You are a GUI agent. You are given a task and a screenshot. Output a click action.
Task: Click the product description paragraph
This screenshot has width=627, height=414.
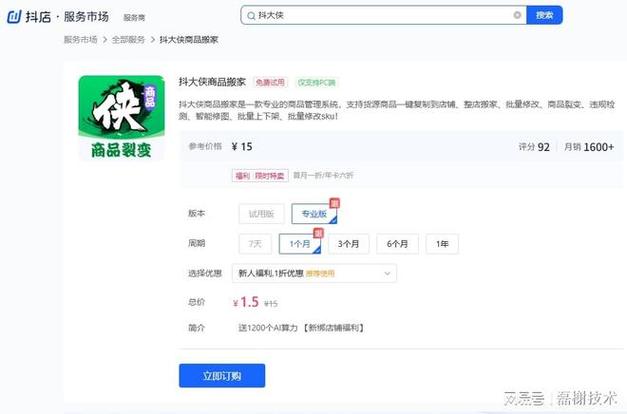396,110
